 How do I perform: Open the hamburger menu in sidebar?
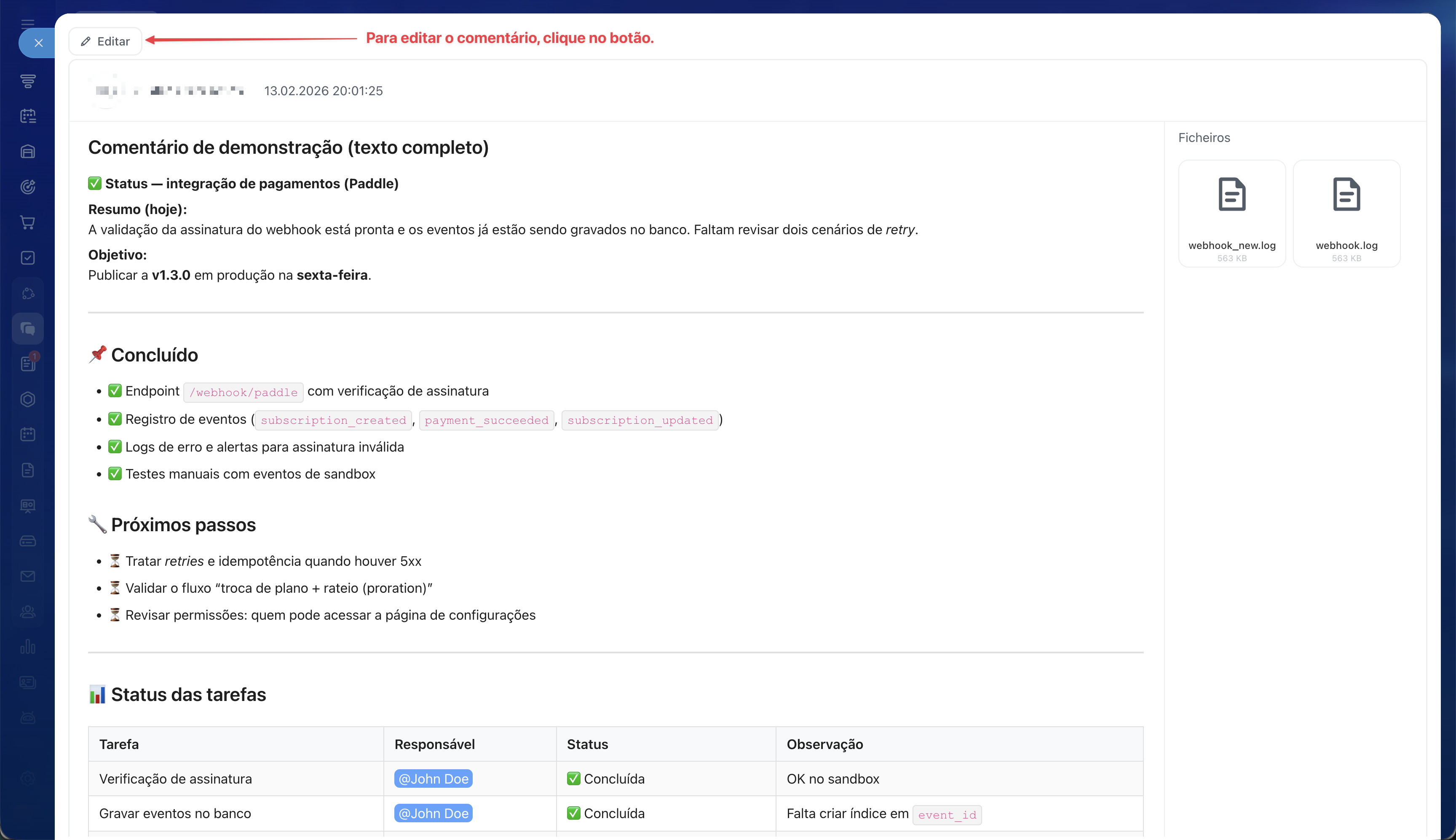28,24
